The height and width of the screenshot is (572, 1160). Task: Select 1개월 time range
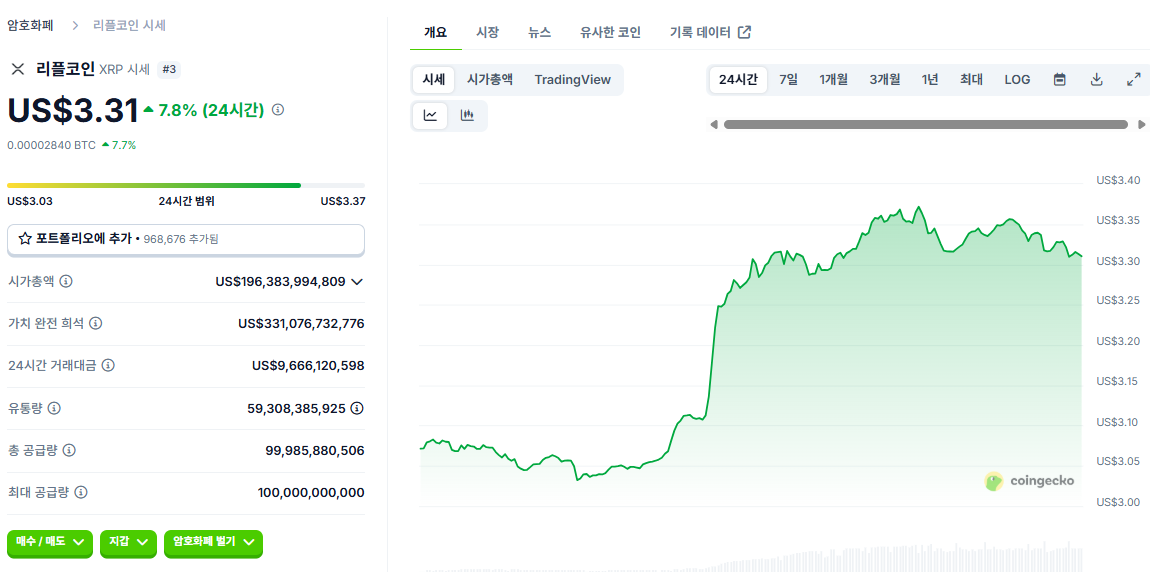834,80
